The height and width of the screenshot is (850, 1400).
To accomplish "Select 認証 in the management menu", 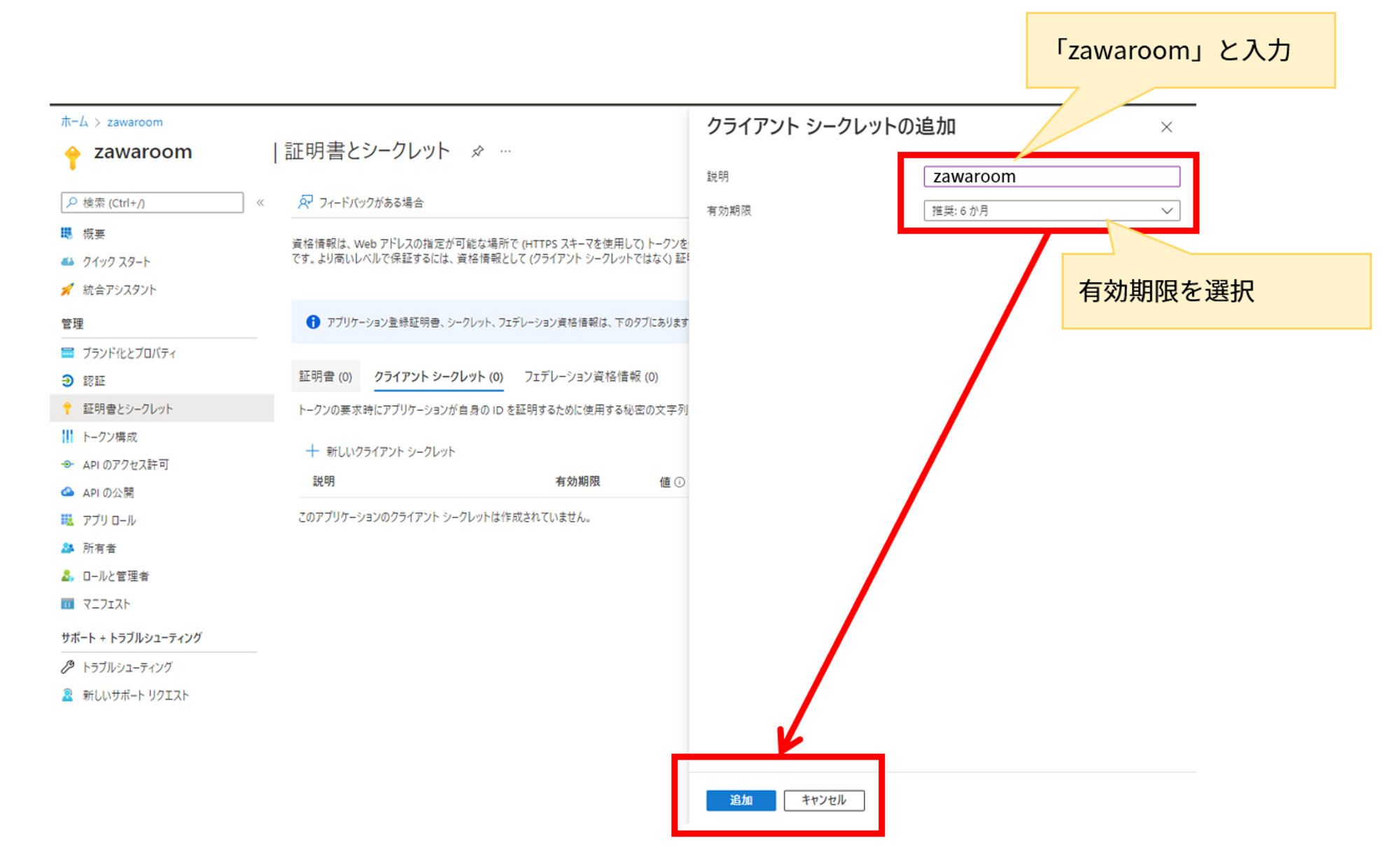I will click(x=94, y=381).
